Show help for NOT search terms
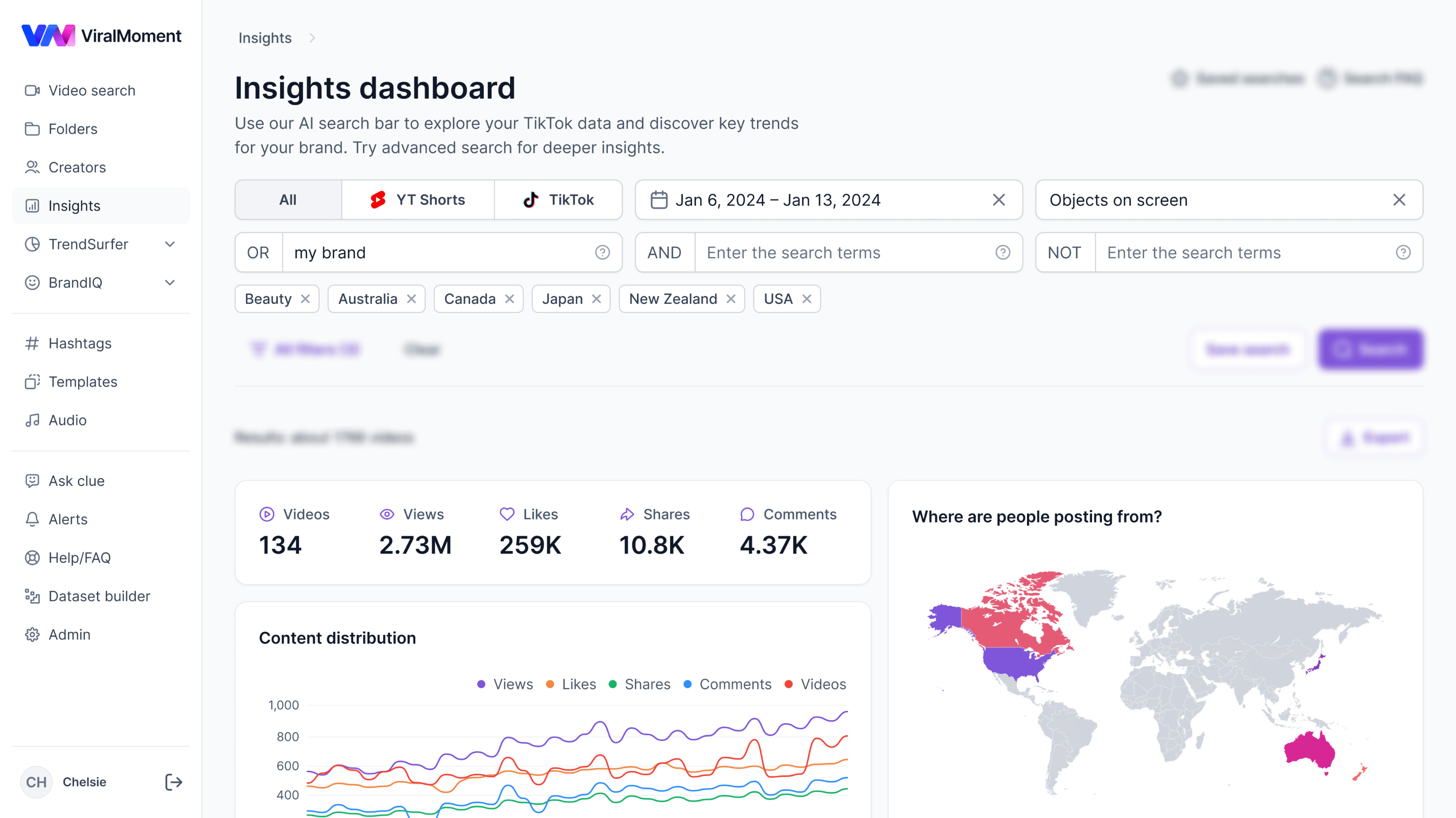The width and height of the screenshot is (1456, 818). point(1403,252)
